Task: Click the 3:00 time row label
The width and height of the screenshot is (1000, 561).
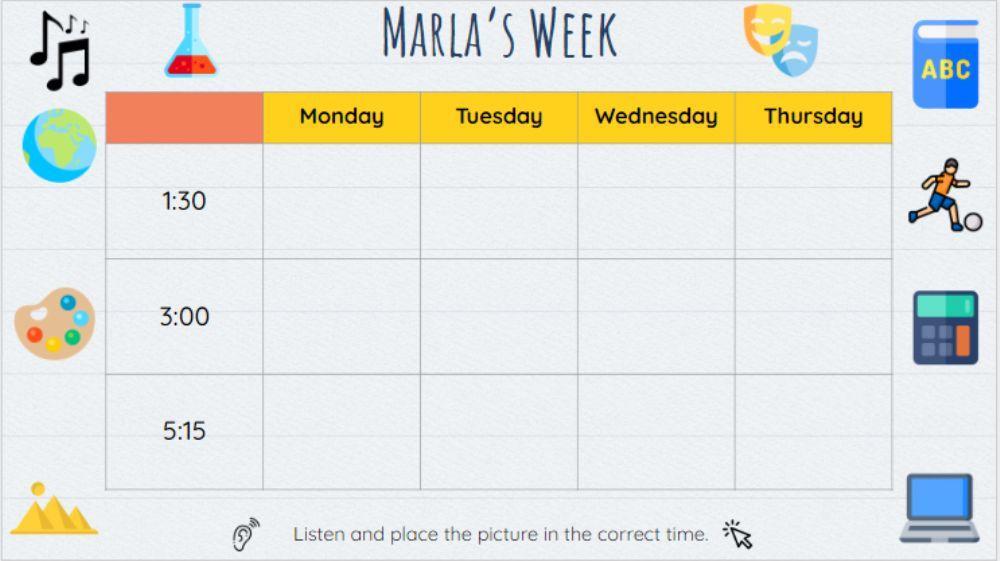Action: pos(184,317)
